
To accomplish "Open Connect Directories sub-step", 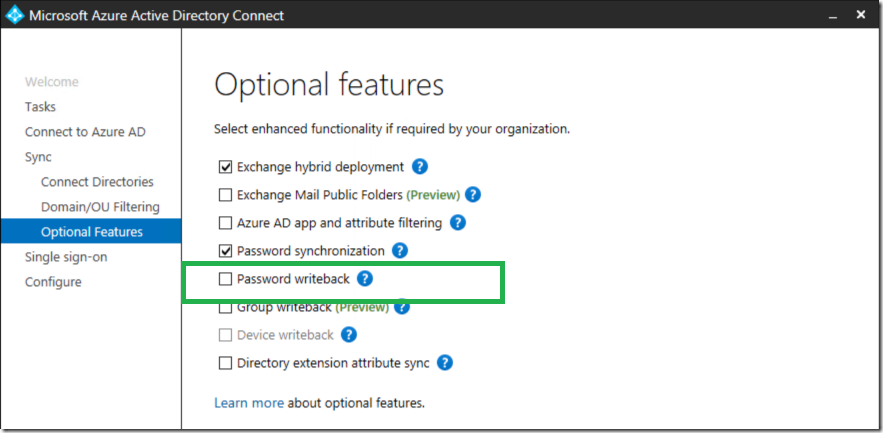I will [x=97, y=182].
